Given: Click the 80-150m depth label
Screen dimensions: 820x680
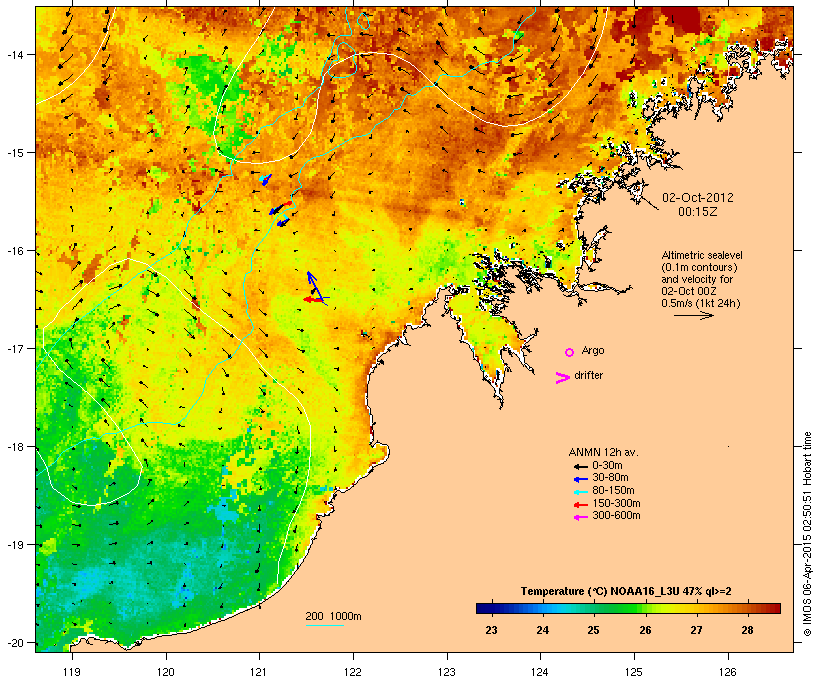Looking at the screenshot, I should 613,491.
